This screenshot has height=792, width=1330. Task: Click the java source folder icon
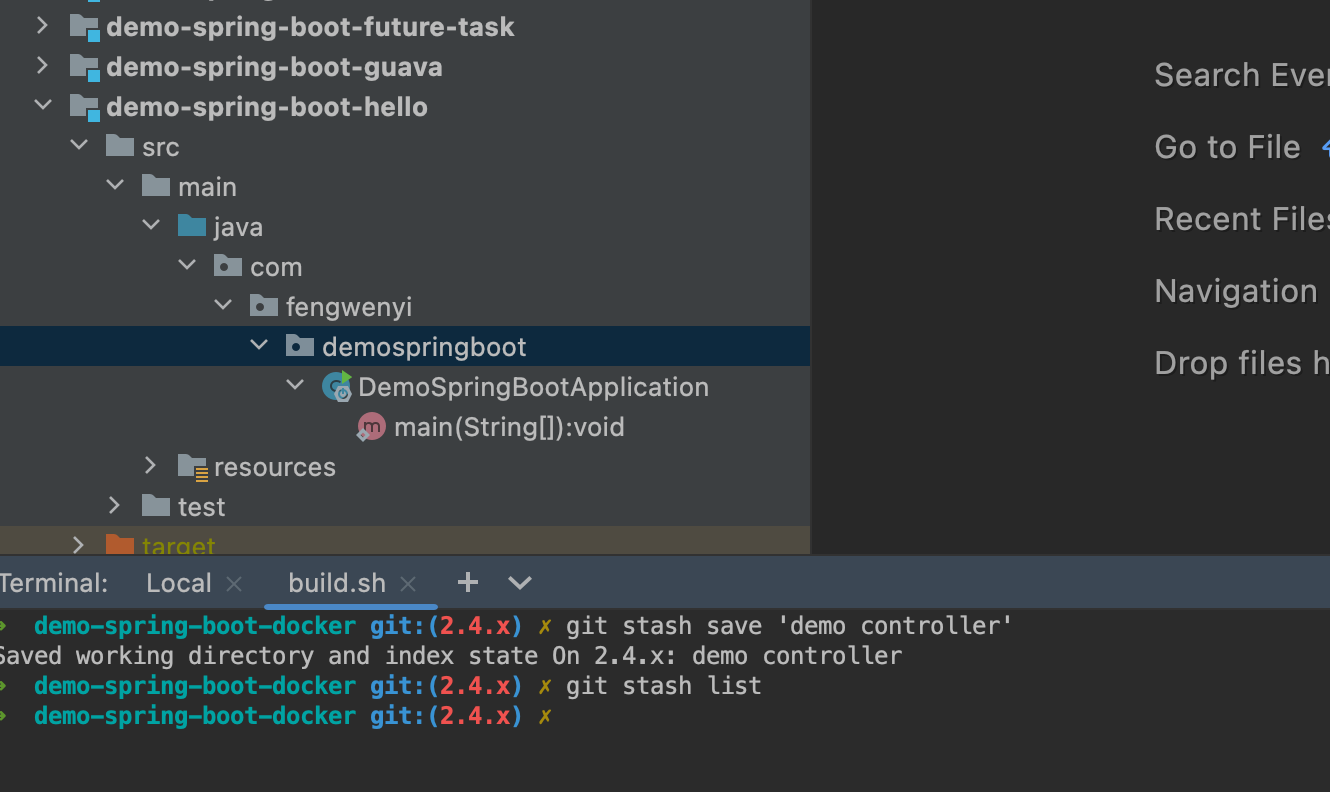click(x=192, y=227)
